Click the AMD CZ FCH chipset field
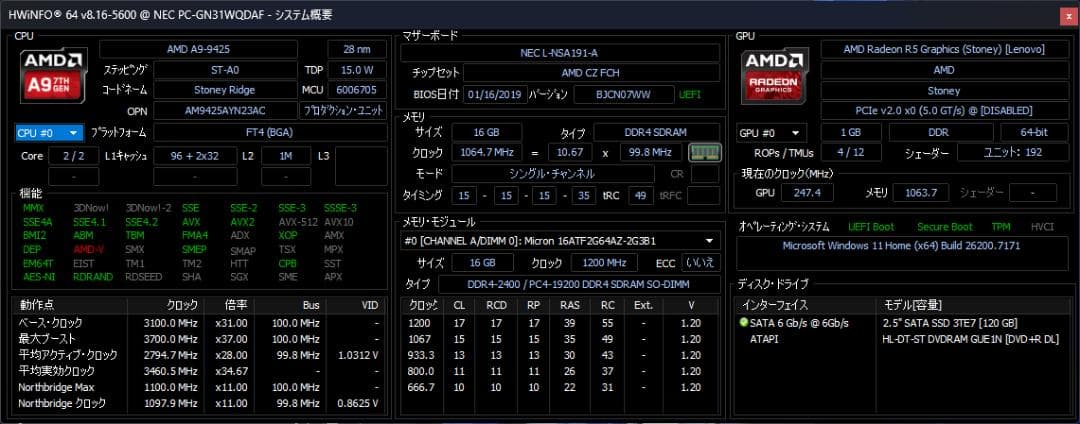The width and height of the screenshot is (1080, 424). 592,73
